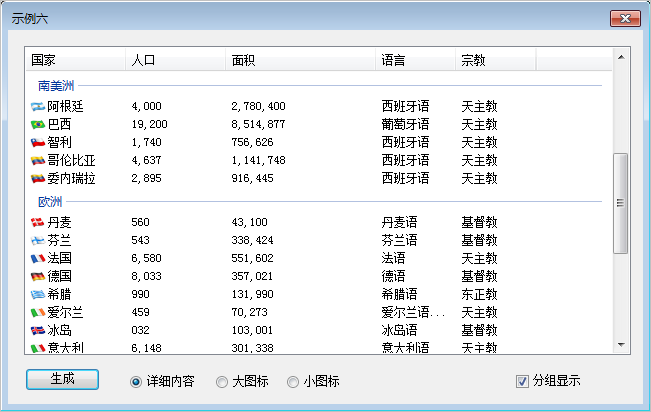
Task: Select the Colombia flag icon beside 哥伦比亚
Action: [38, 160]
